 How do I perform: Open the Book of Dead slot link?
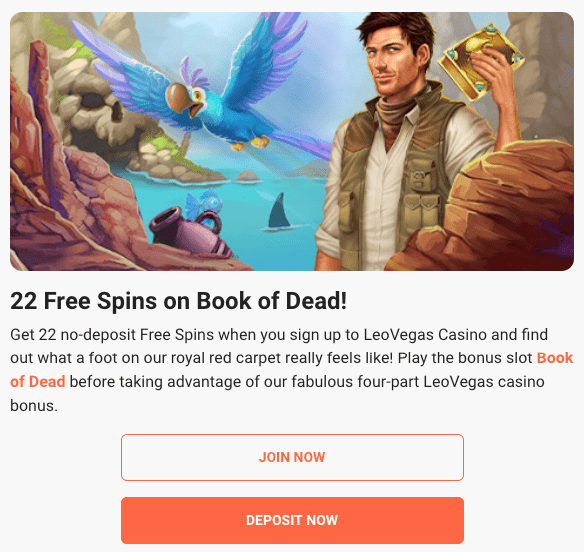(x=292, y=369)
